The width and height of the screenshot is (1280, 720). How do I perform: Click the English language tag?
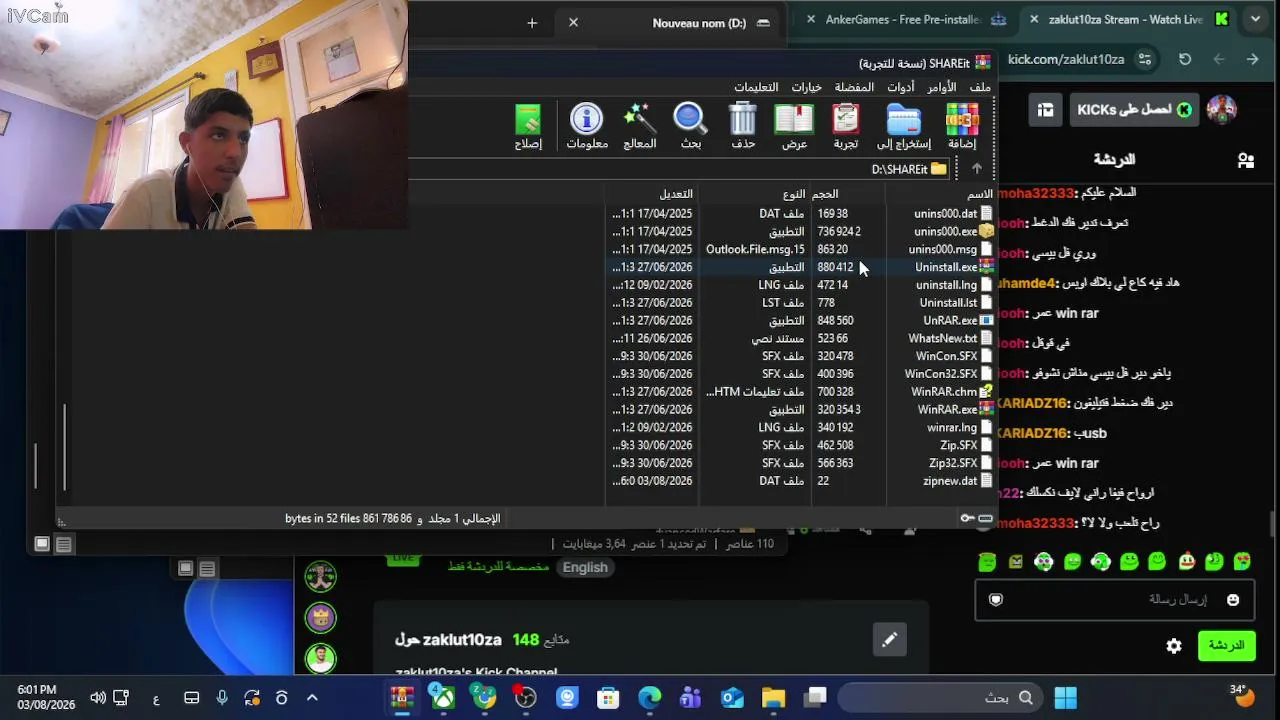(585, 567)
